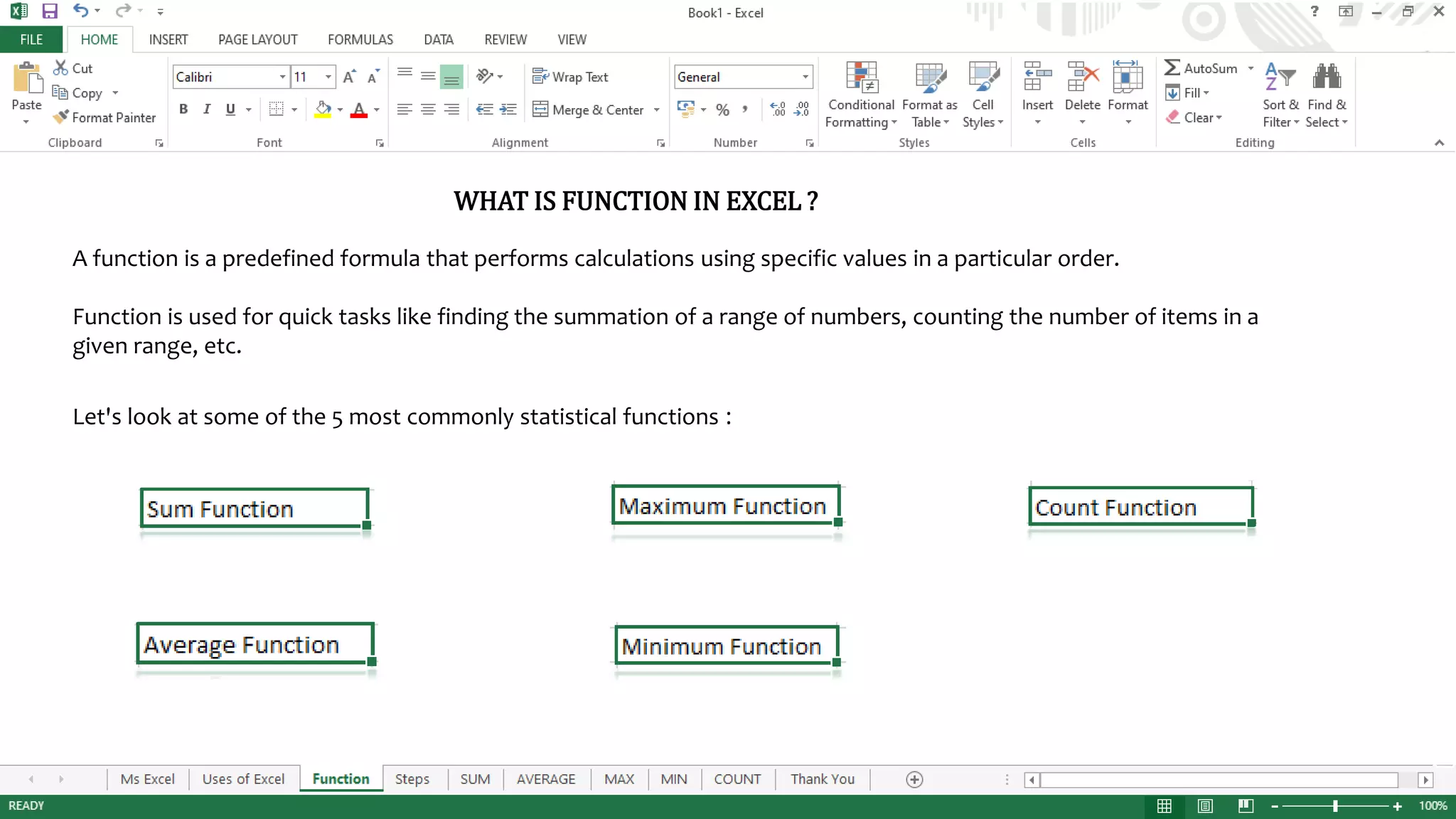Image resolution: width=1456 pixels, height=819 pixels.
Task: Toggle Middle Align vertical alignment
Action: [x=428, y=76]
